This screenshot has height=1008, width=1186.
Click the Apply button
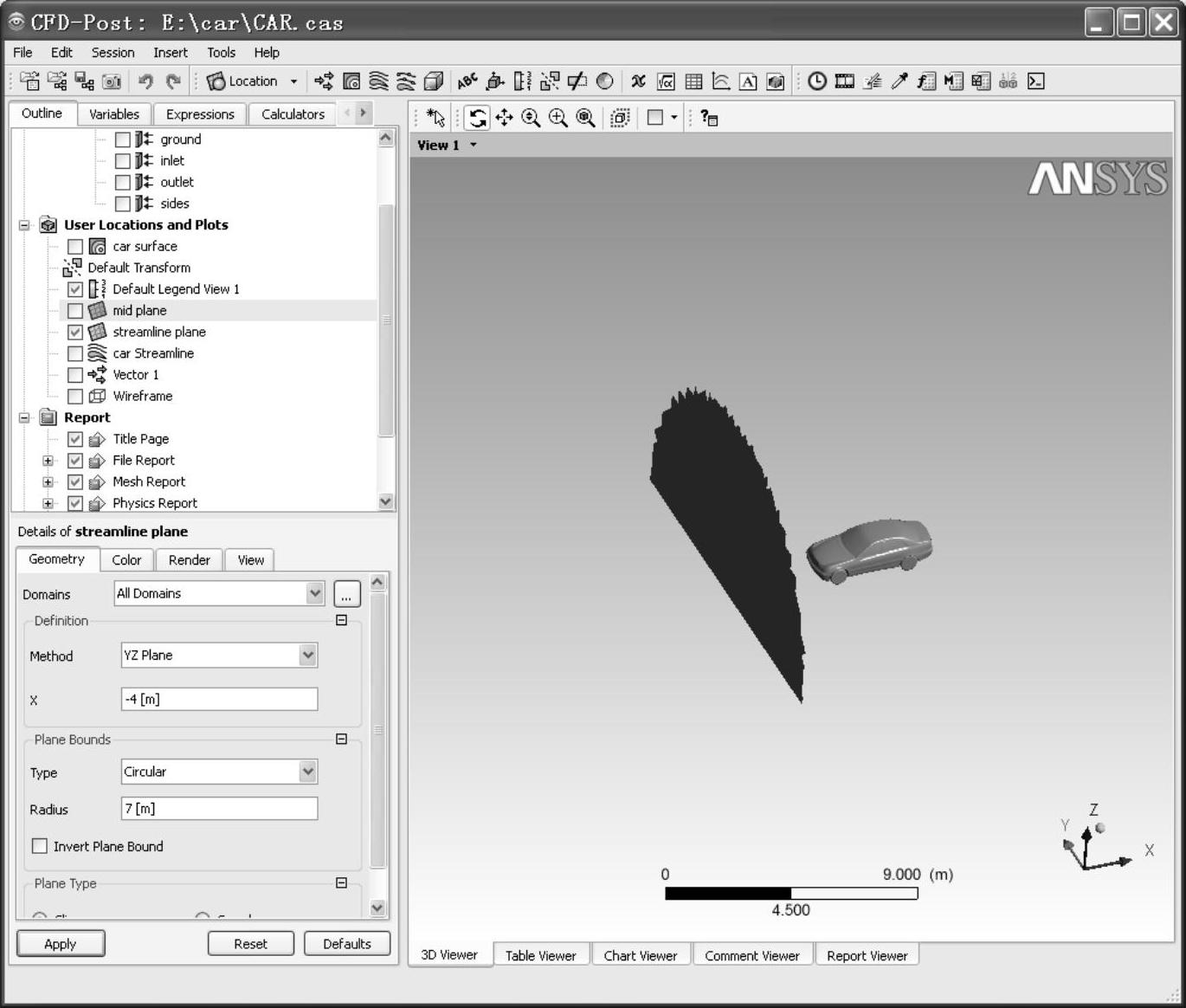coord(61,944)
